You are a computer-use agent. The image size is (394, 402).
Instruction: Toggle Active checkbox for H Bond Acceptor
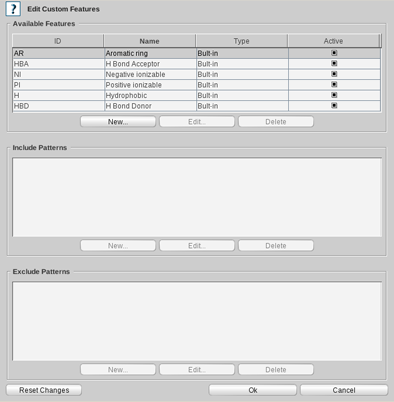click(x=334, y=63)
